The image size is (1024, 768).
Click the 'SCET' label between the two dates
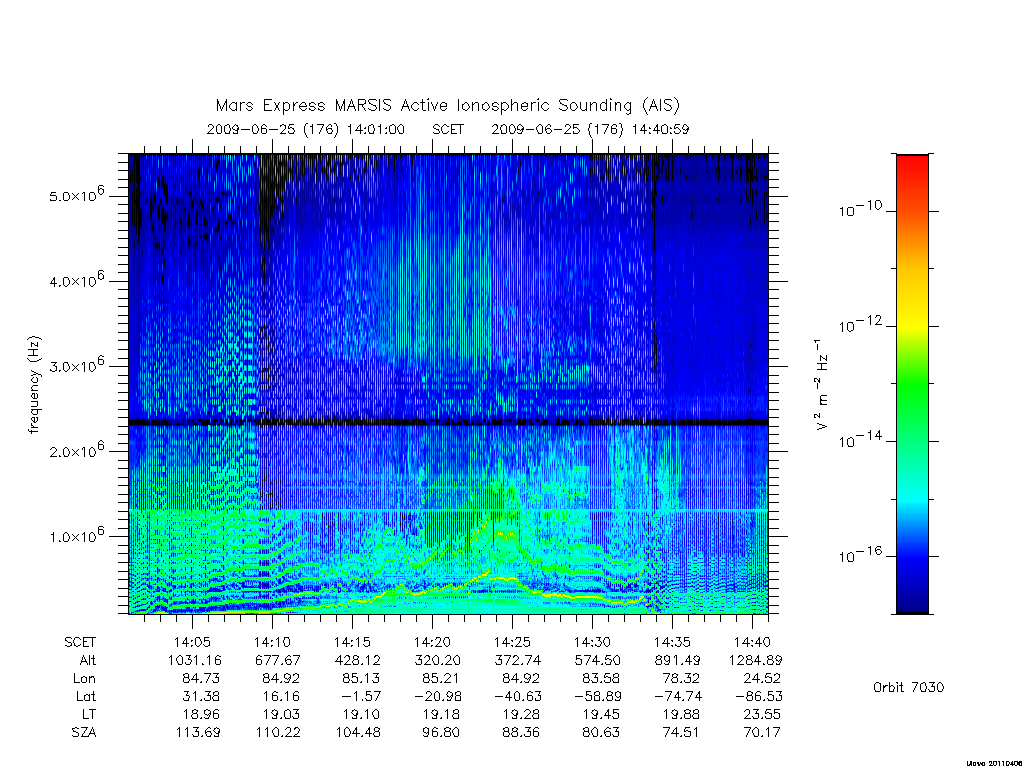[448, 129]
